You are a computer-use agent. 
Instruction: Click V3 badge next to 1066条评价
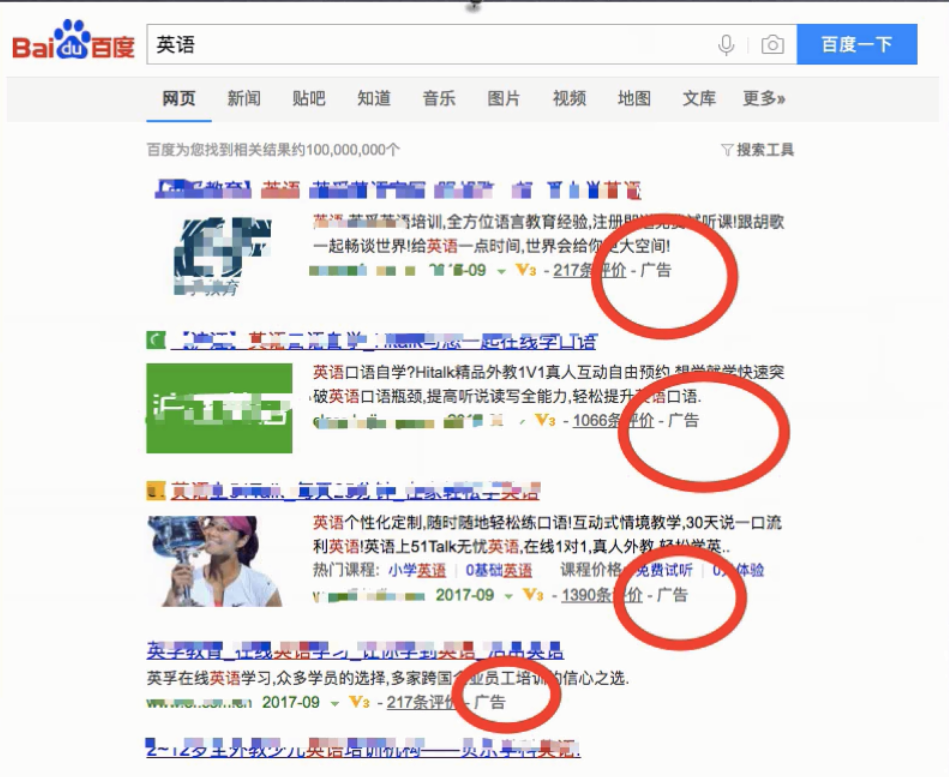[545, 420]
